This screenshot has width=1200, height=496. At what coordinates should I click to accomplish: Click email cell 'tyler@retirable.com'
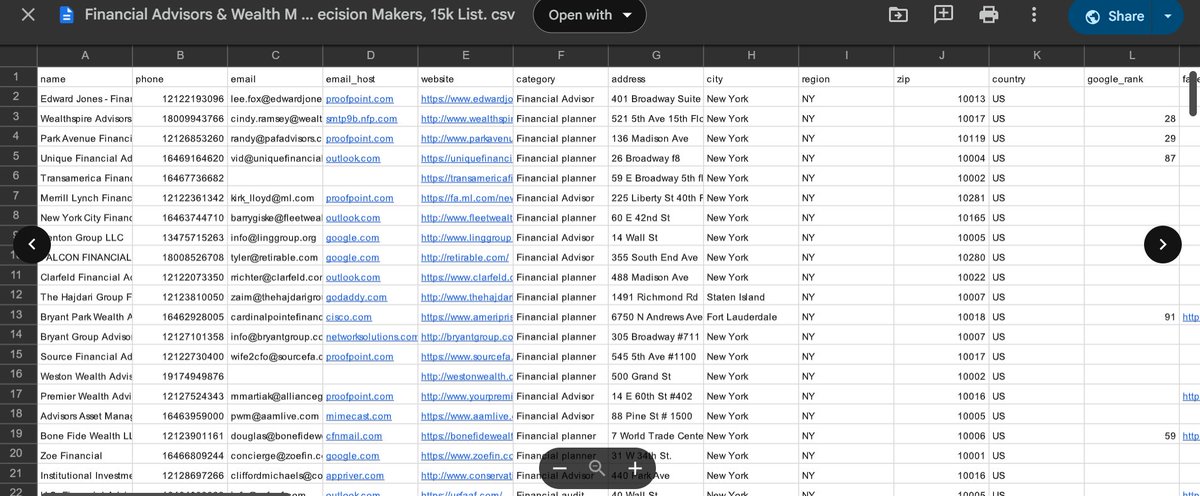(275, 258)
